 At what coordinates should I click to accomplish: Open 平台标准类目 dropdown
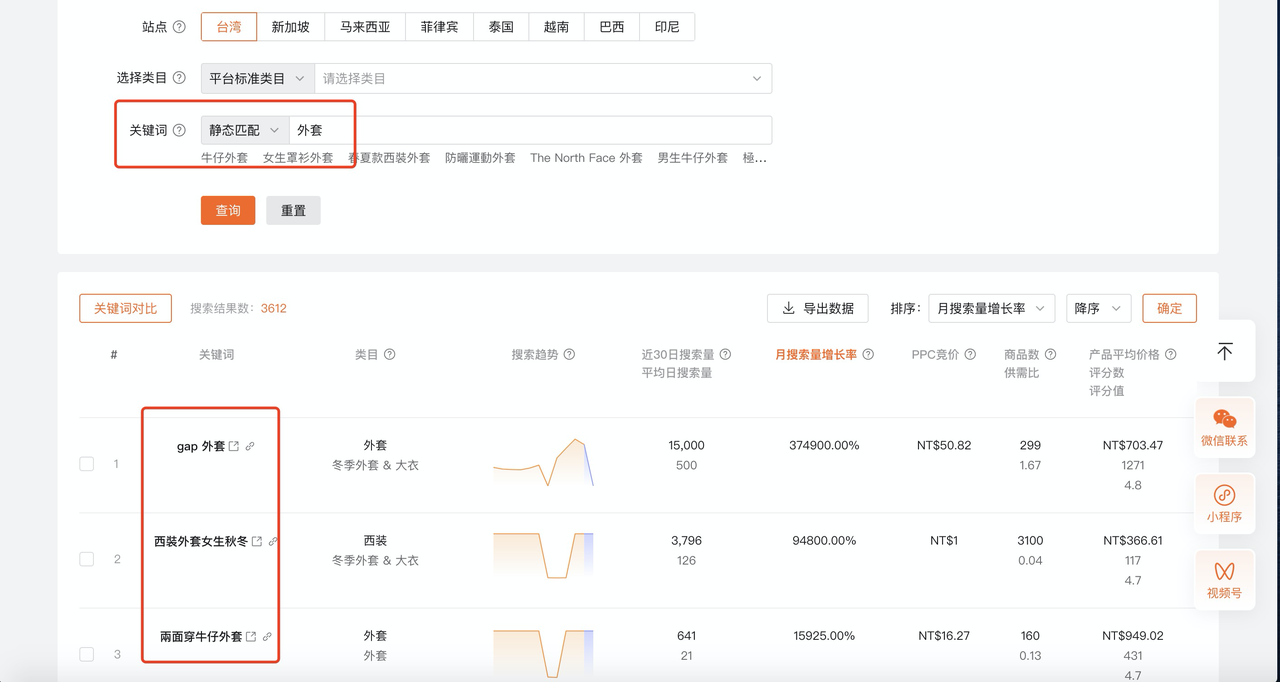(x=258, y=78)
